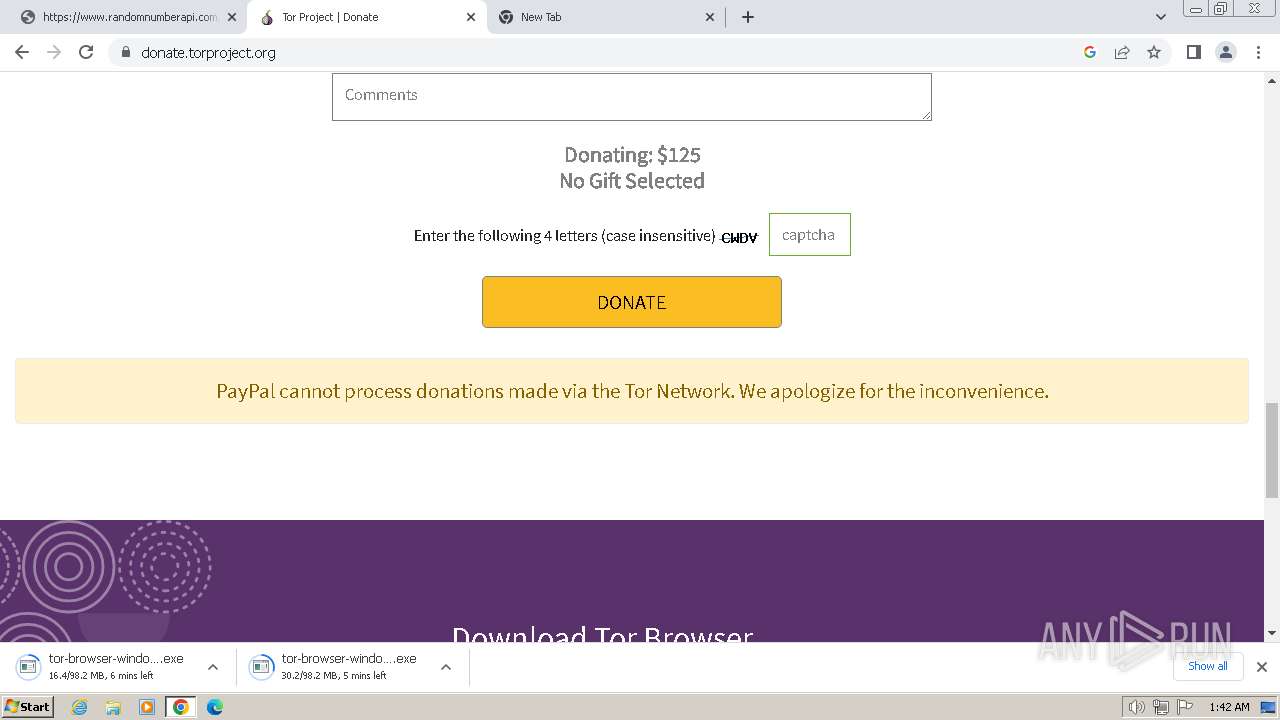
Task: Expand options for first download
Action: (x=212, y=667)
